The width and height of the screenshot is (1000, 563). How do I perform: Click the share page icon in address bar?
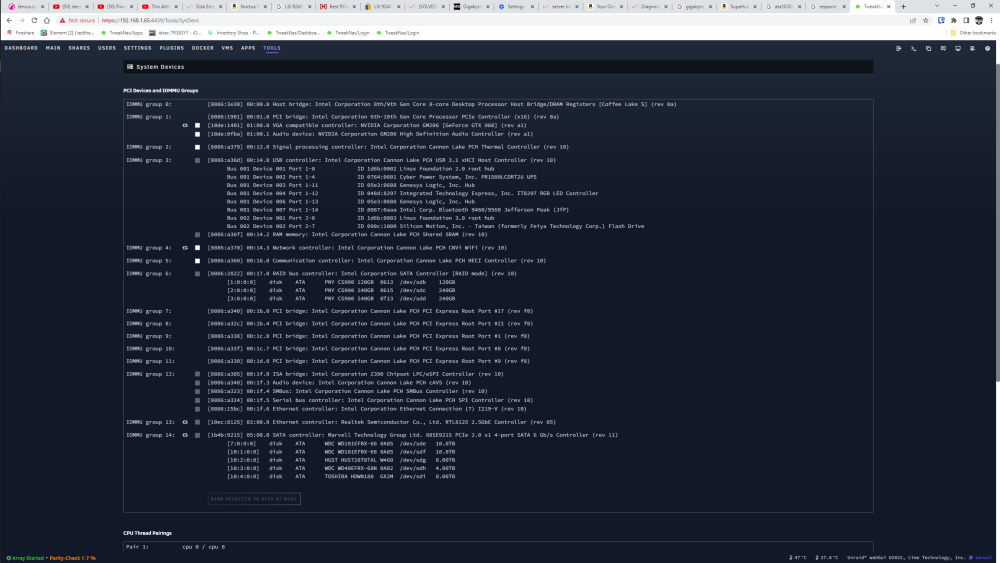coord(913,20)
